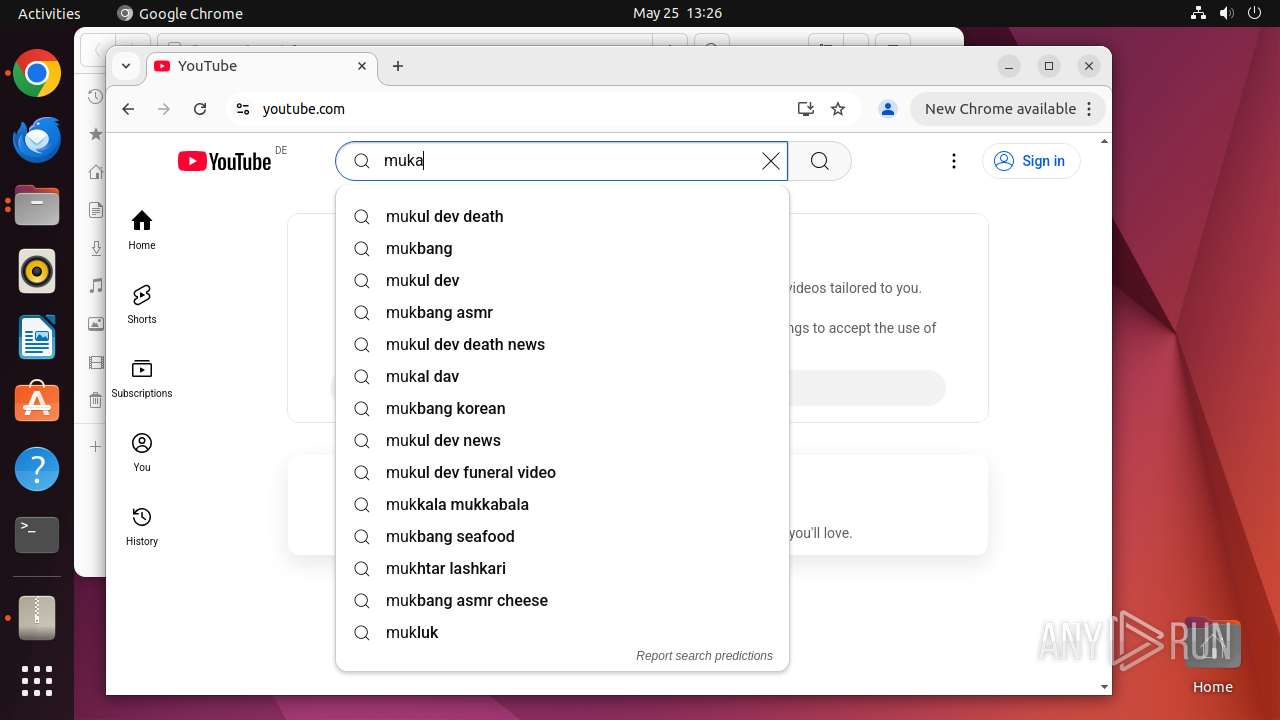
Task: Open Rhythmbox from dock
Action: point(37,272)
